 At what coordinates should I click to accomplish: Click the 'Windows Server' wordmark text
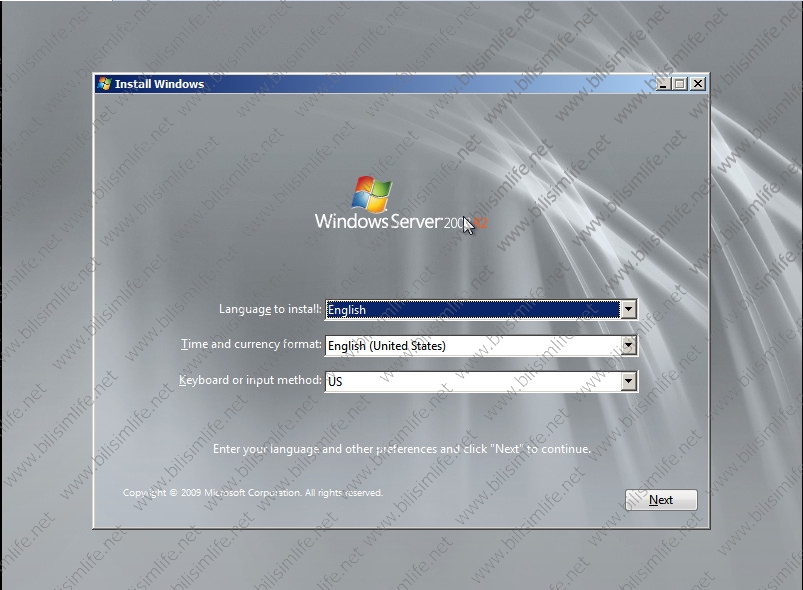(x=378, y=221)
